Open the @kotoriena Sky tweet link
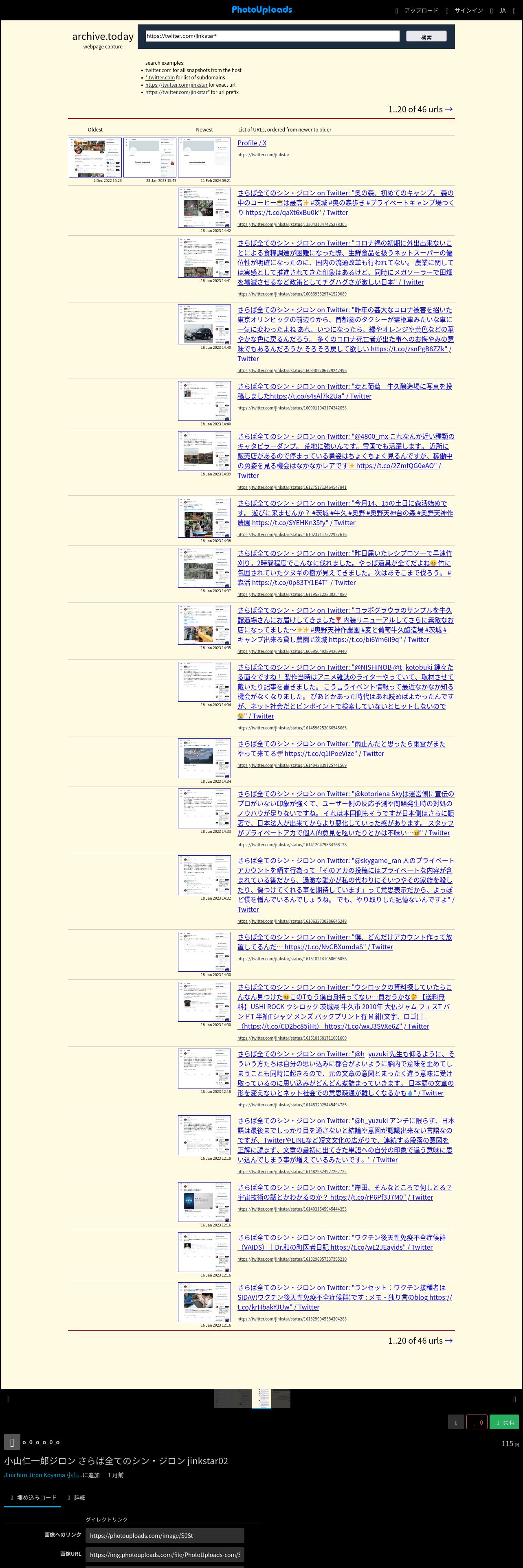Screen dimensions: 523x1568 [346, 813]
